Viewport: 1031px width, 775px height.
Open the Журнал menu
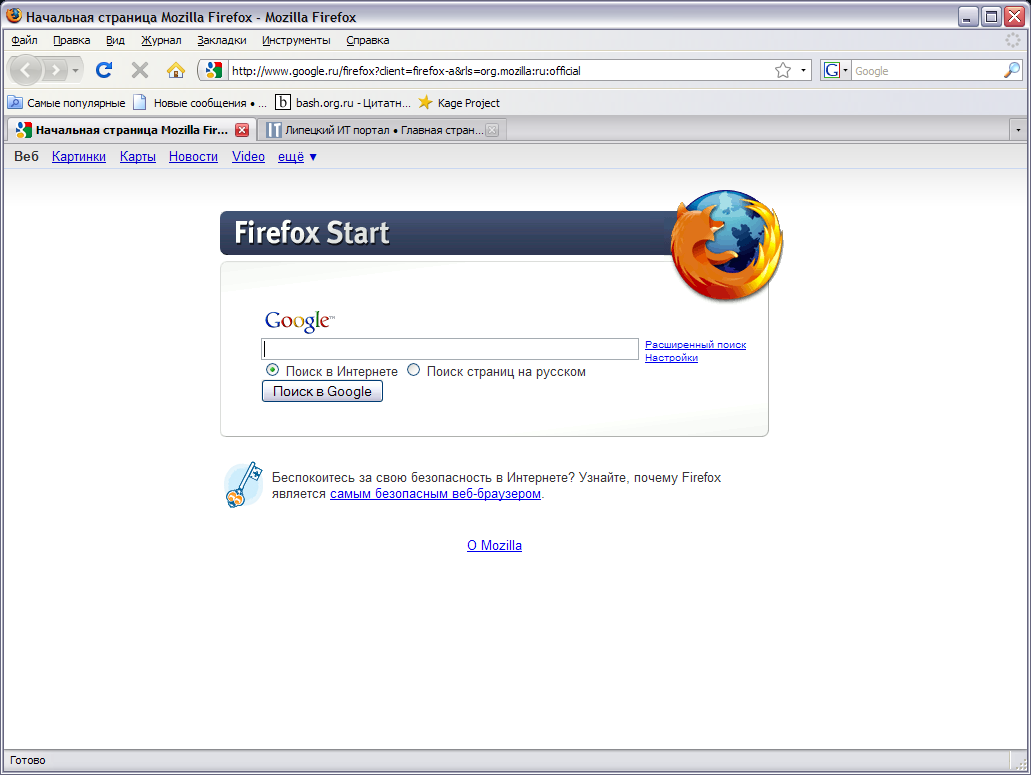[x=161, y=40]
